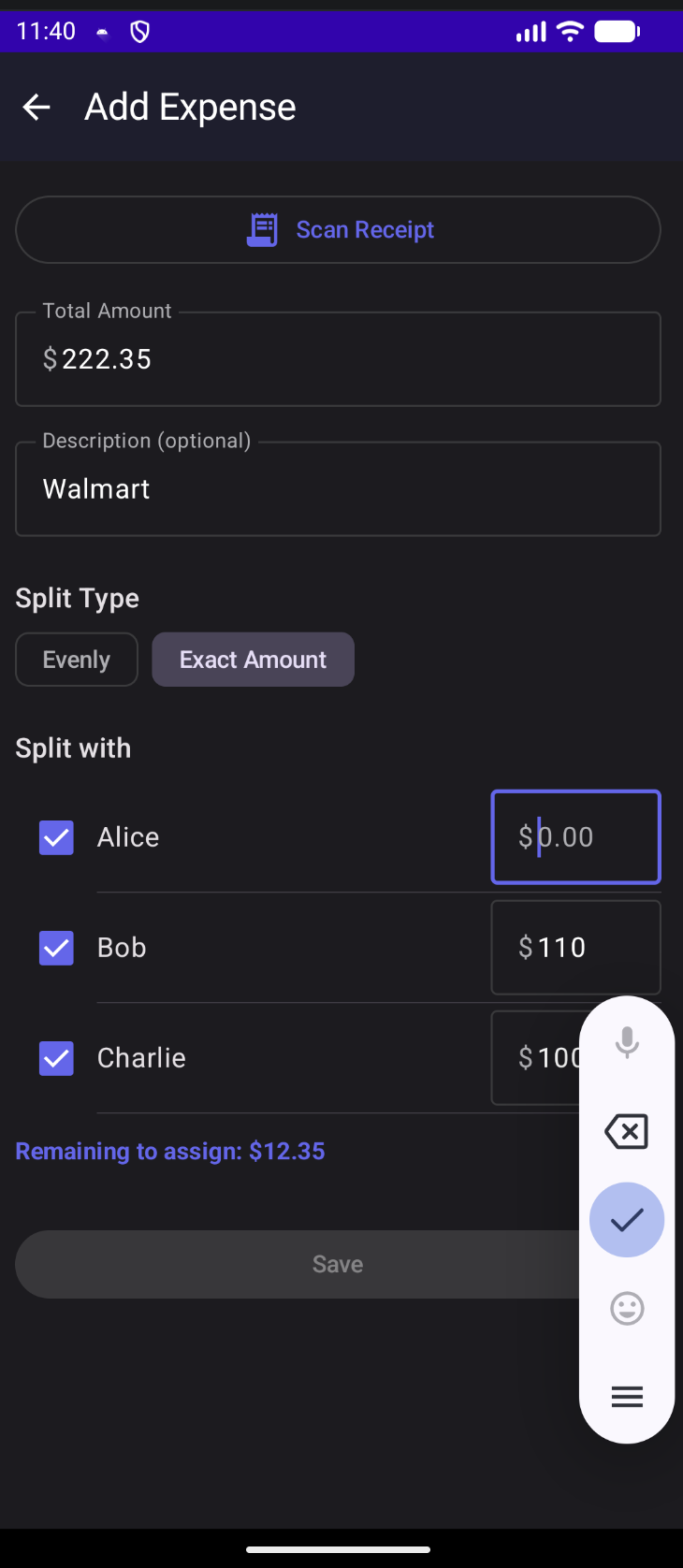Tap the Wi-Fi status icon
The height and width of the screenshot is (1568, 683).
pyautogui.click(x=569, y=32)
